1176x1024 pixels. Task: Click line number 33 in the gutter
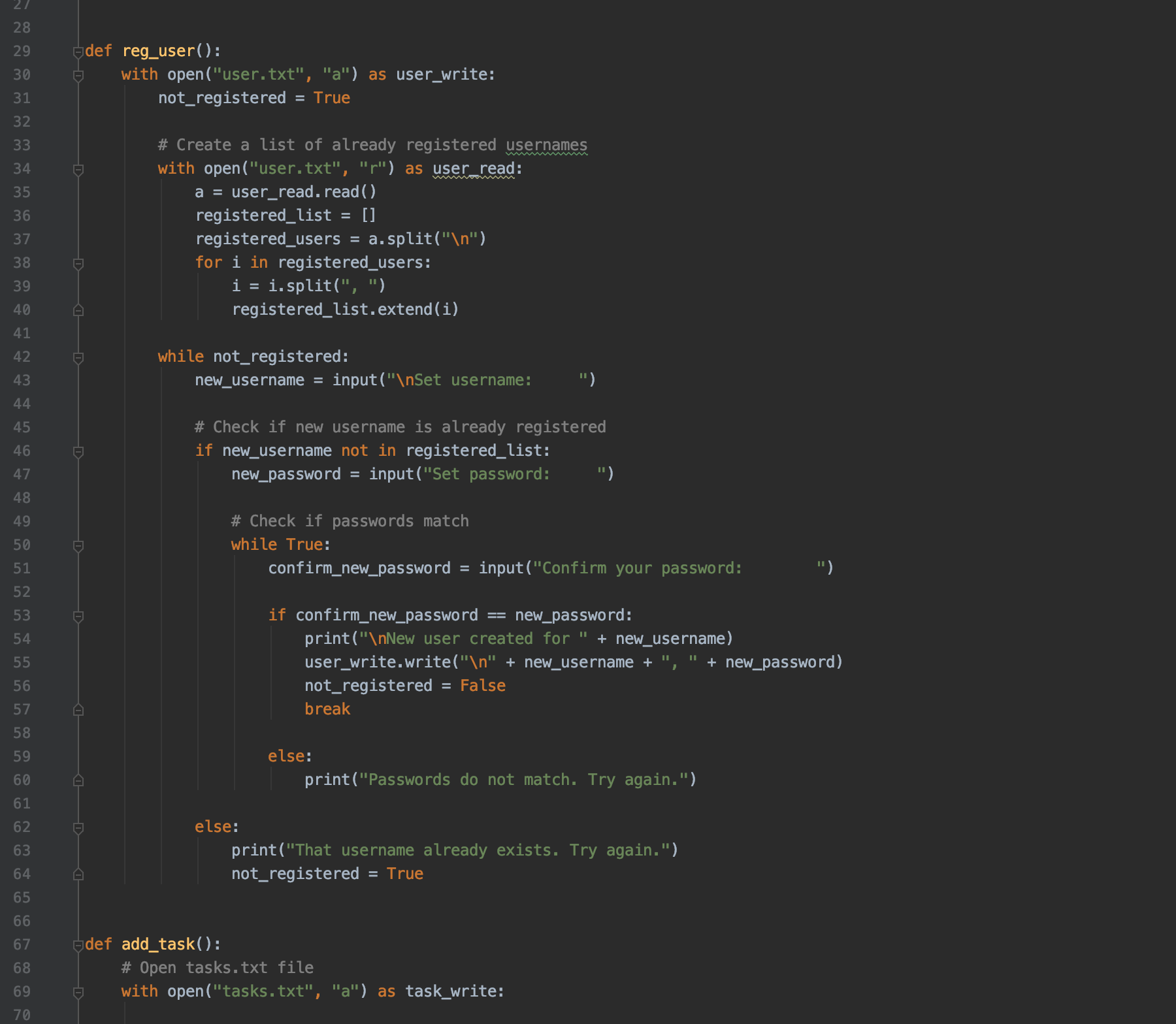click(22, 145)
